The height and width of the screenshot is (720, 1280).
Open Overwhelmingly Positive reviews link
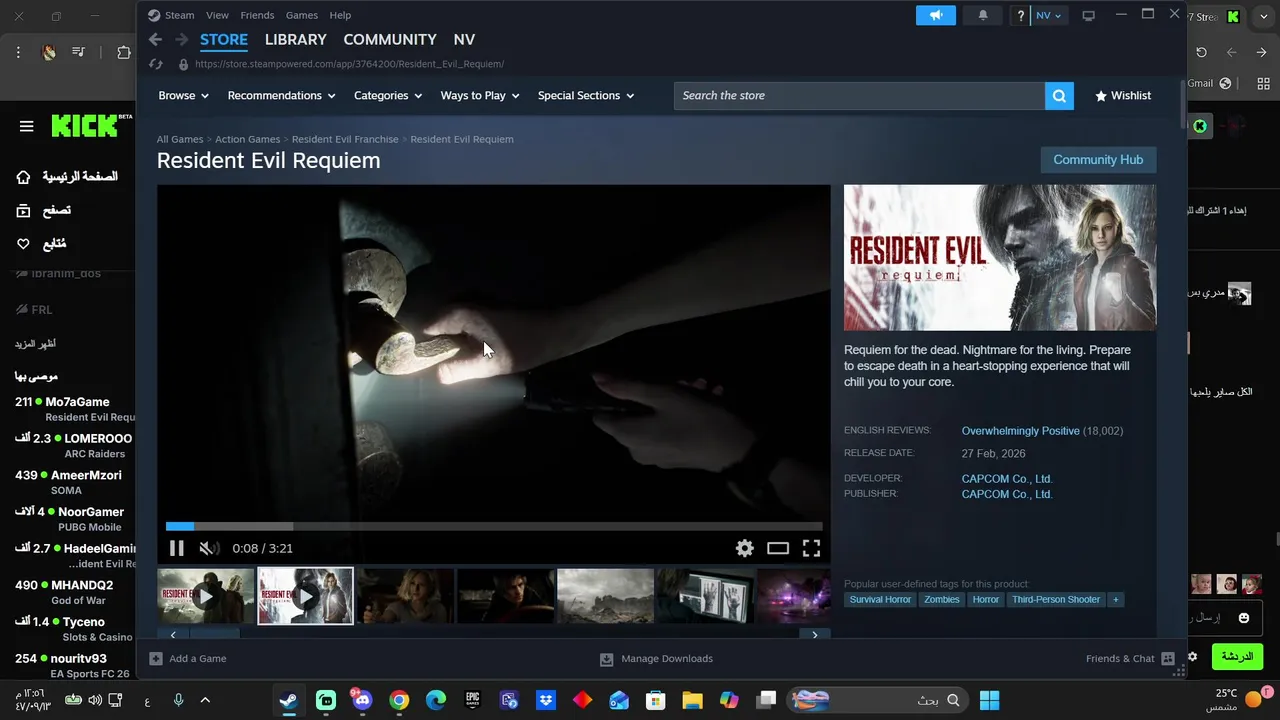click(x=1020, y=431)
